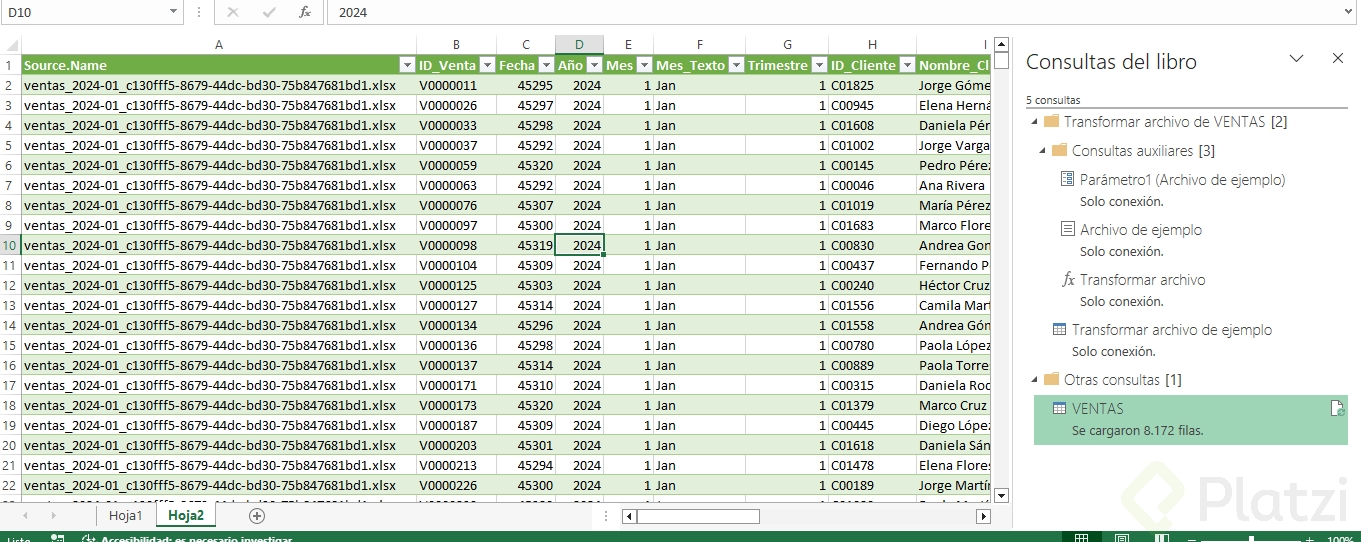Select column A header
Viewport: 1361px width, 542px height.
pyautogui.click(x=219, y=45)
